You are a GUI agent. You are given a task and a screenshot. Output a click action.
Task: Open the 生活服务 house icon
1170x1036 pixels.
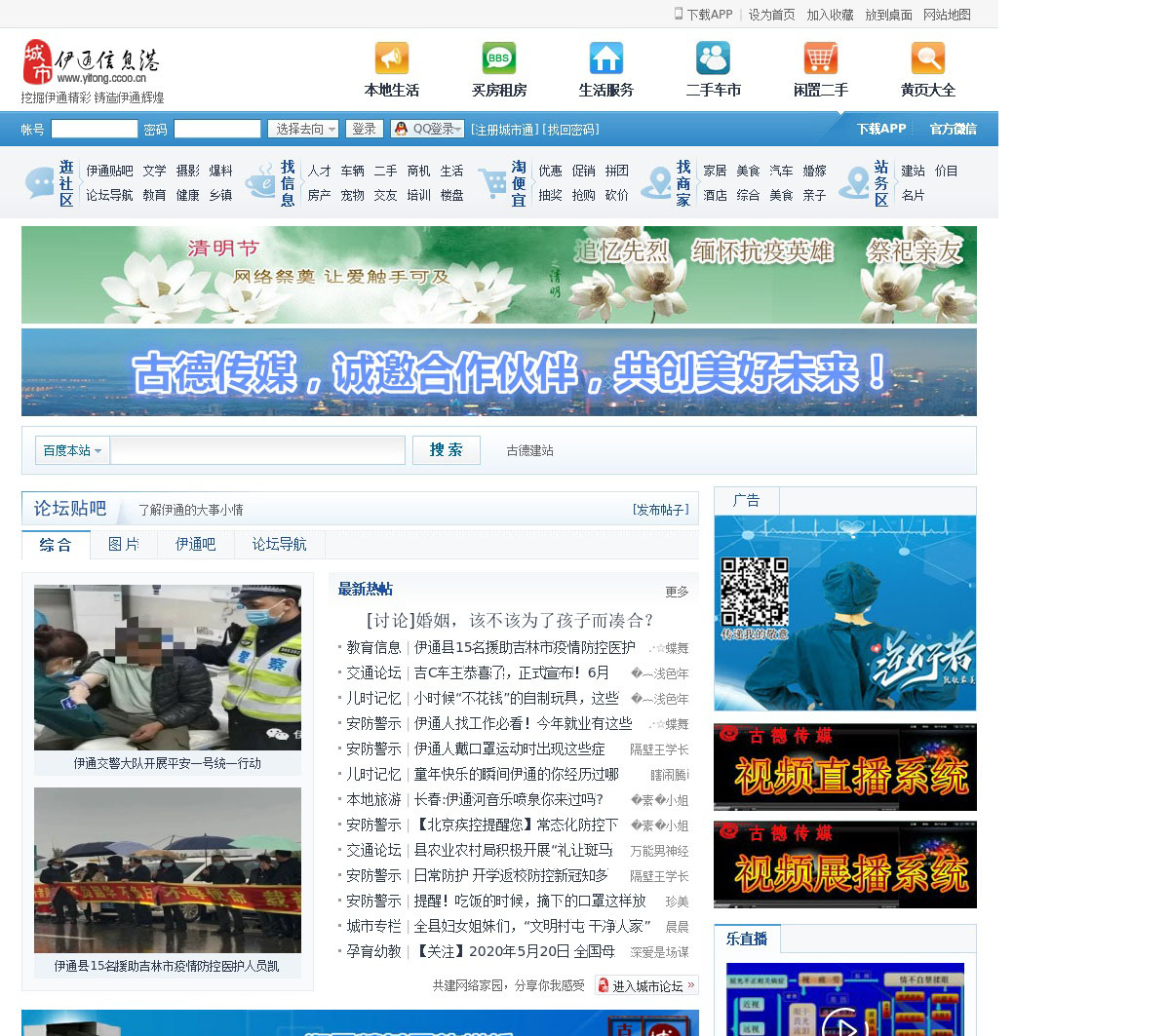[x=606, y=58]
